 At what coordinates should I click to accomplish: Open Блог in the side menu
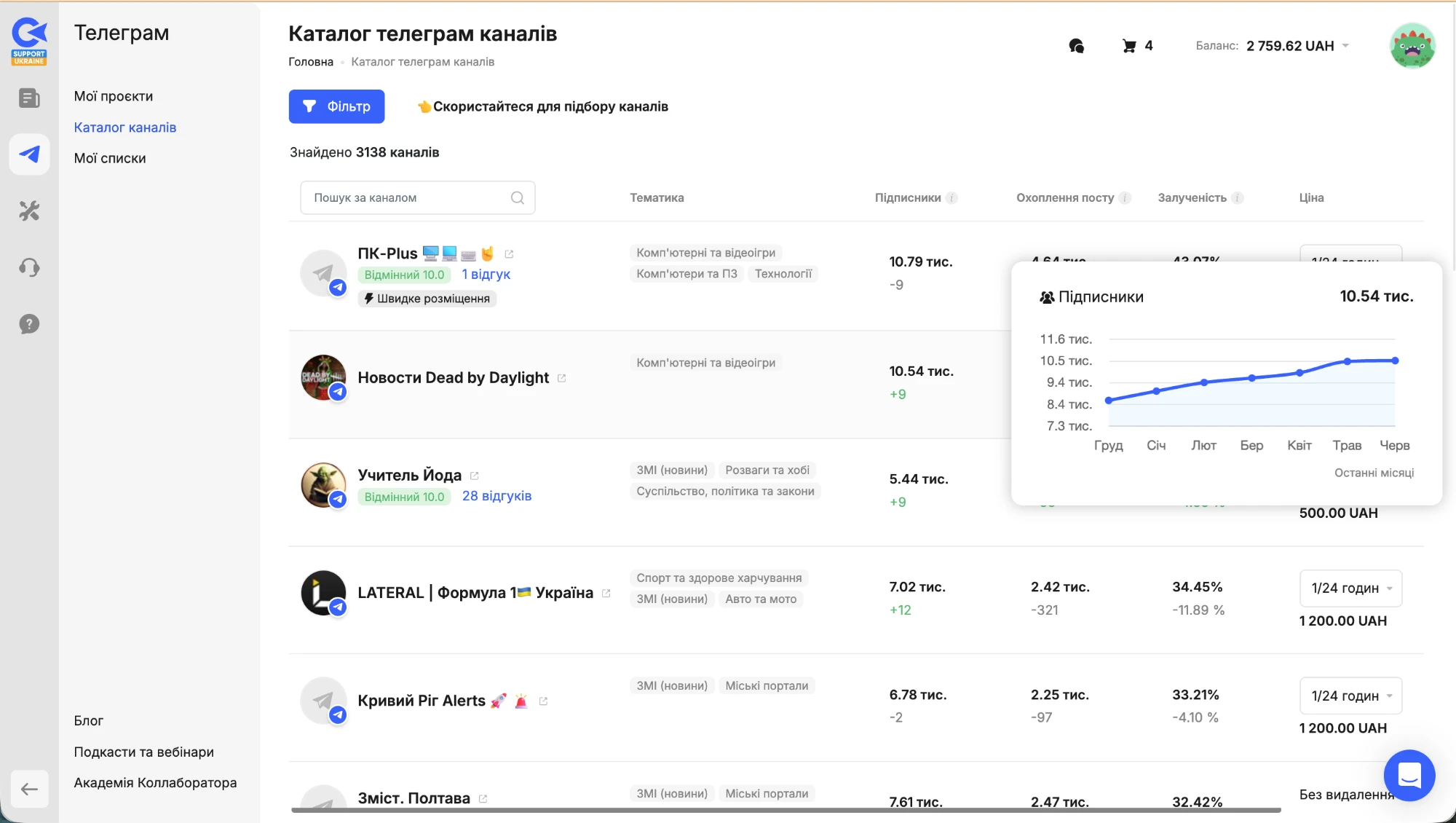(x=89, y=721)
